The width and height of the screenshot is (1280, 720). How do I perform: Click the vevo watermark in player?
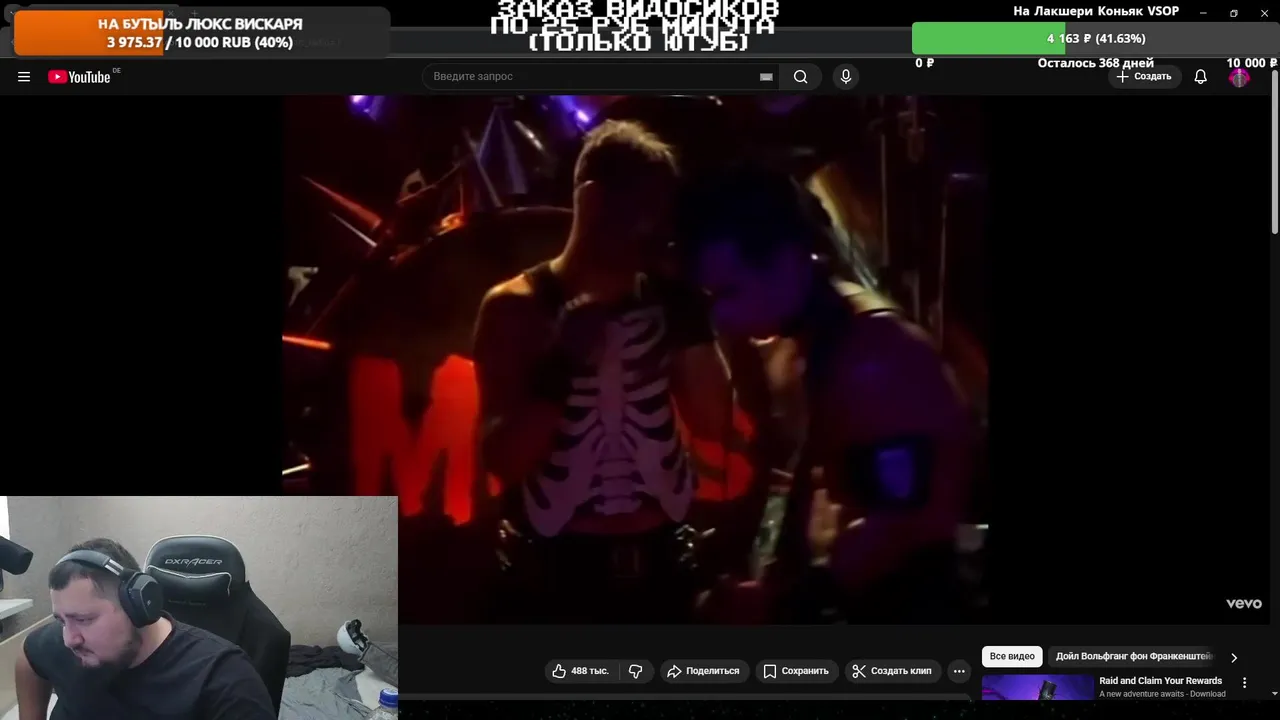coord(1244,604)
